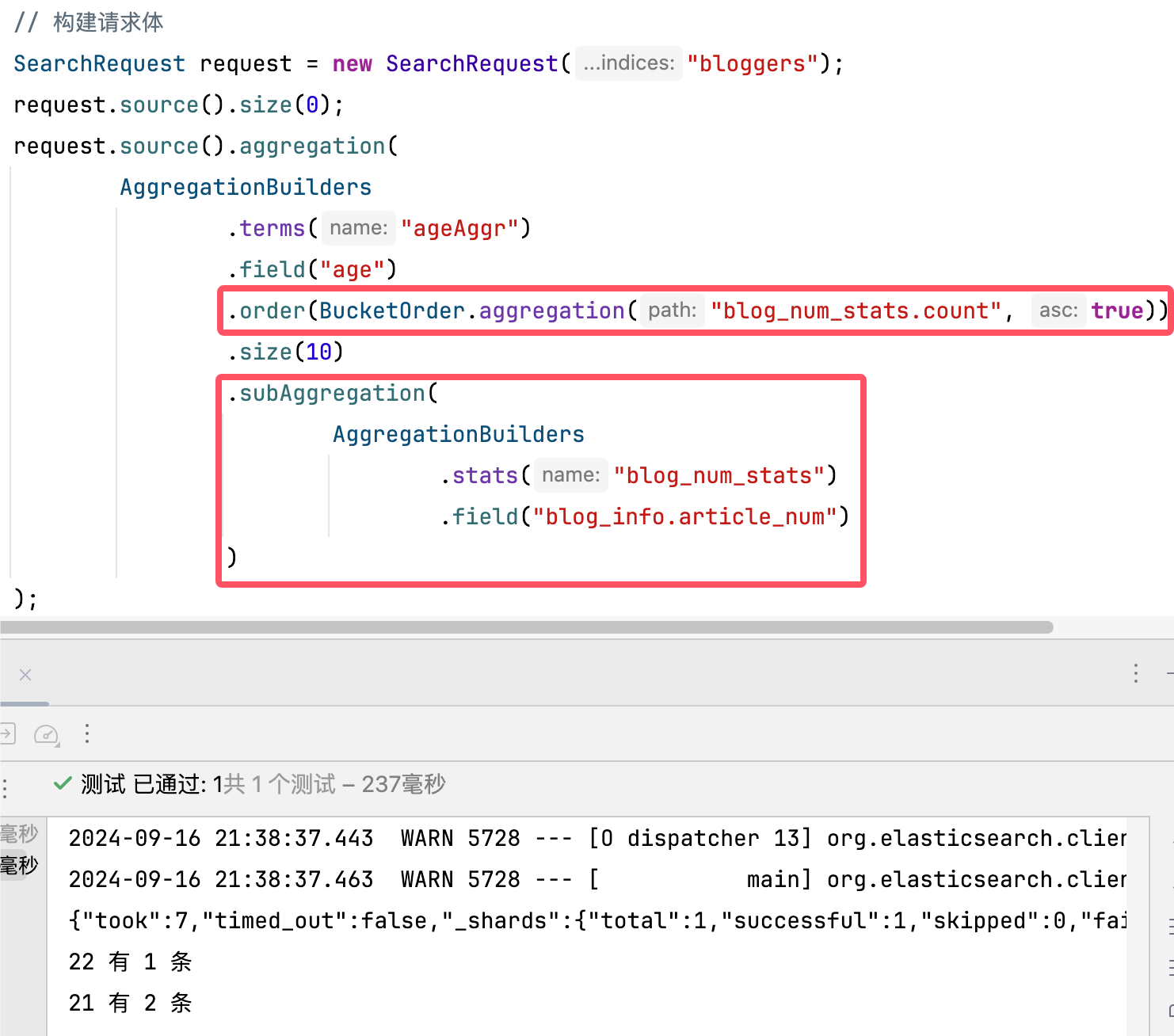Click the output line "22 有 1 条"
Viewport: 1174px width, 1036px height.
[131, 962]
